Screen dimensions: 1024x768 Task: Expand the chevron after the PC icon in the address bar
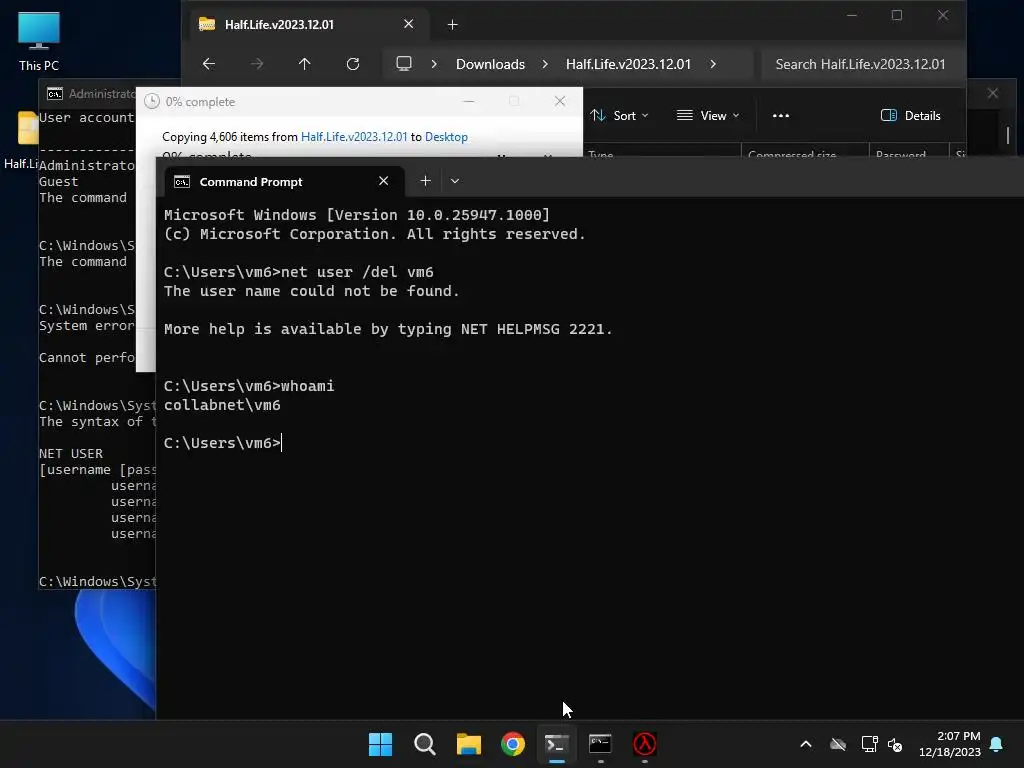point(434,64)
